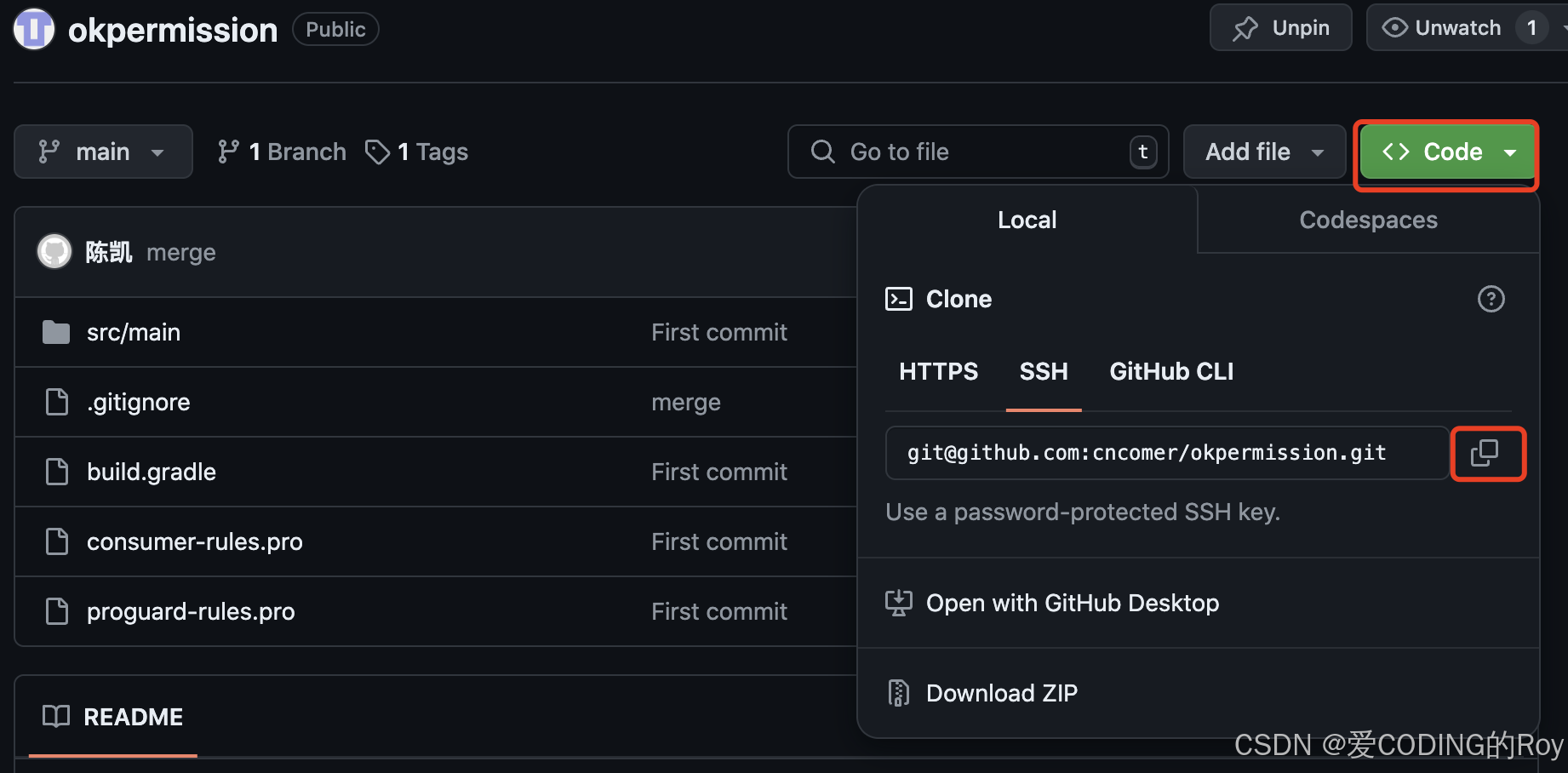Open the main branch selector dropdown
1568x773 pixels.
pyautogui.click(x=103, y=152)
